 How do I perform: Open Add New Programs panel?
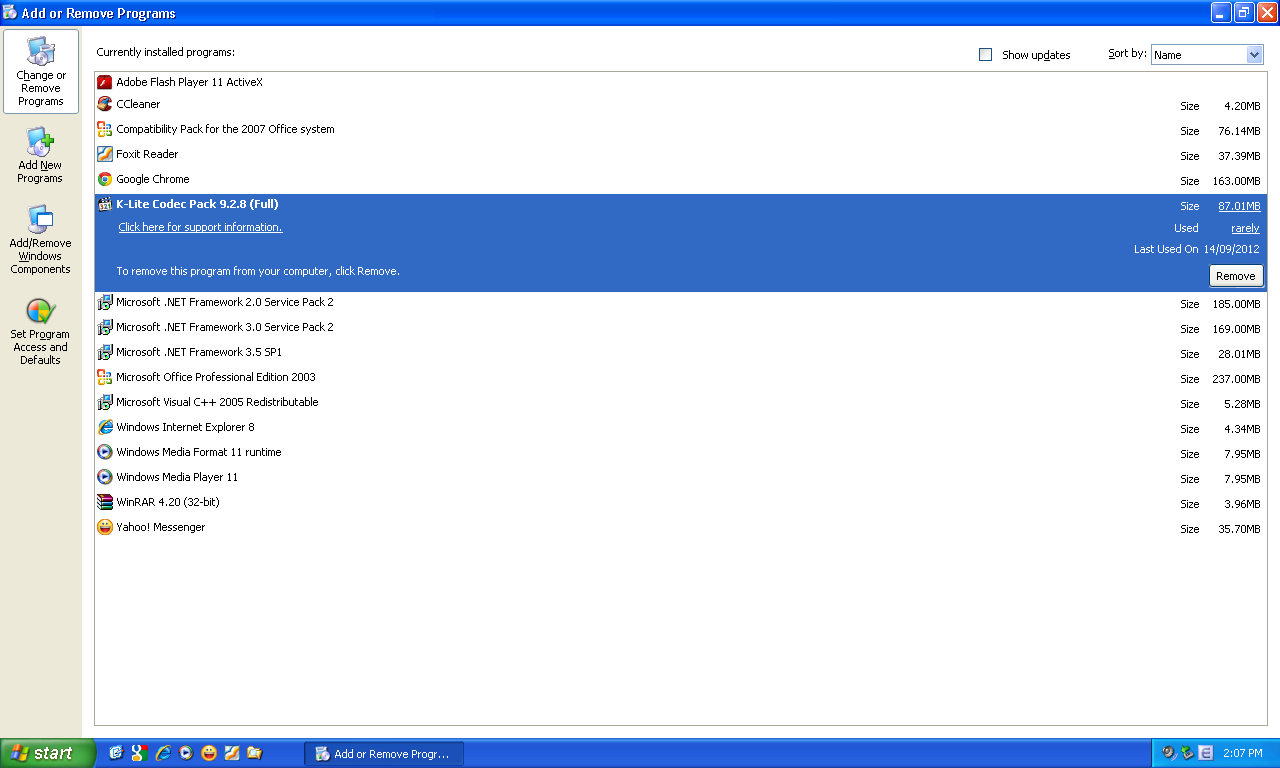tap(41, 155)
